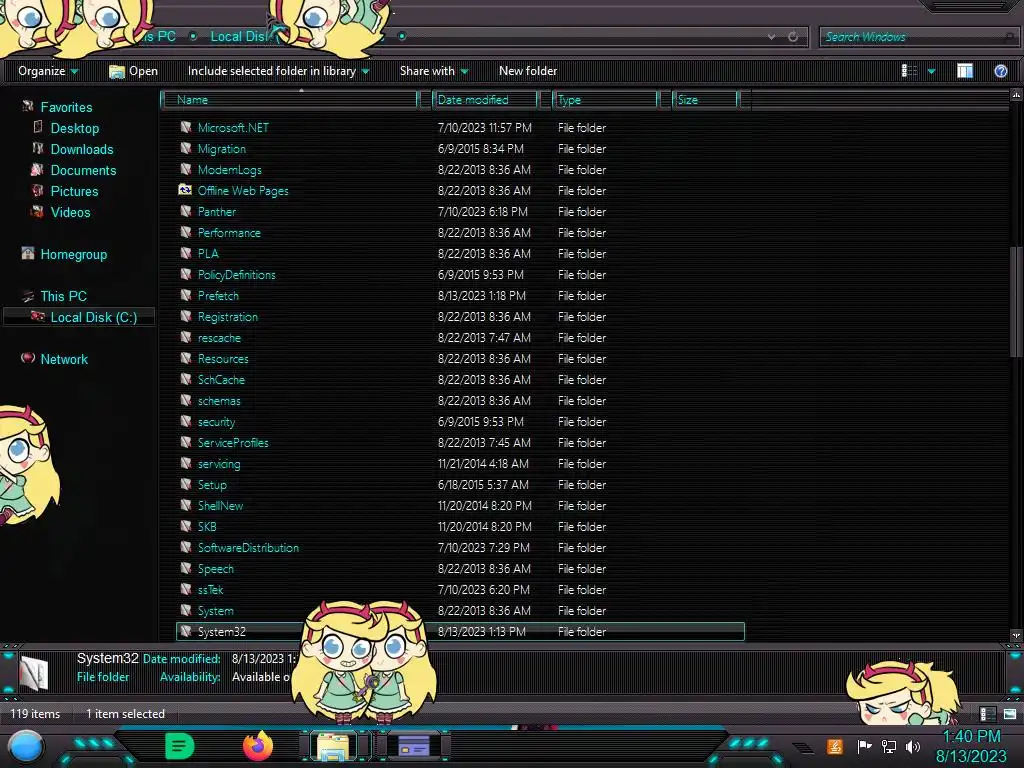The width and height of the screenshot is (1024, 768).
Task: Select the ssTek folder name
Action: pyautogui.click(x=210, y=589)
